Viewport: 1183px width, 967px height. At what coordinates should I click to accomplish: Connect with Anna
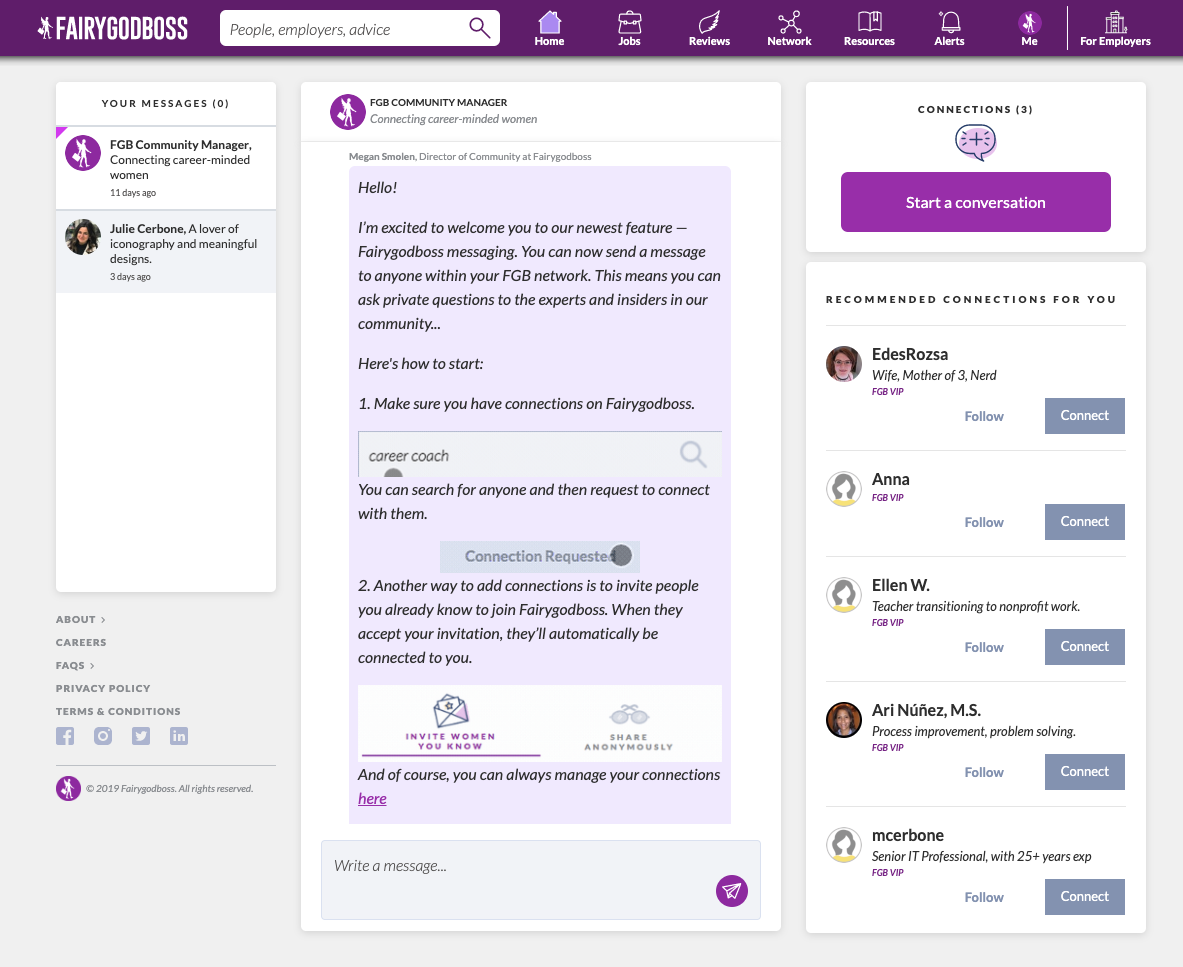pos(1084,522)
